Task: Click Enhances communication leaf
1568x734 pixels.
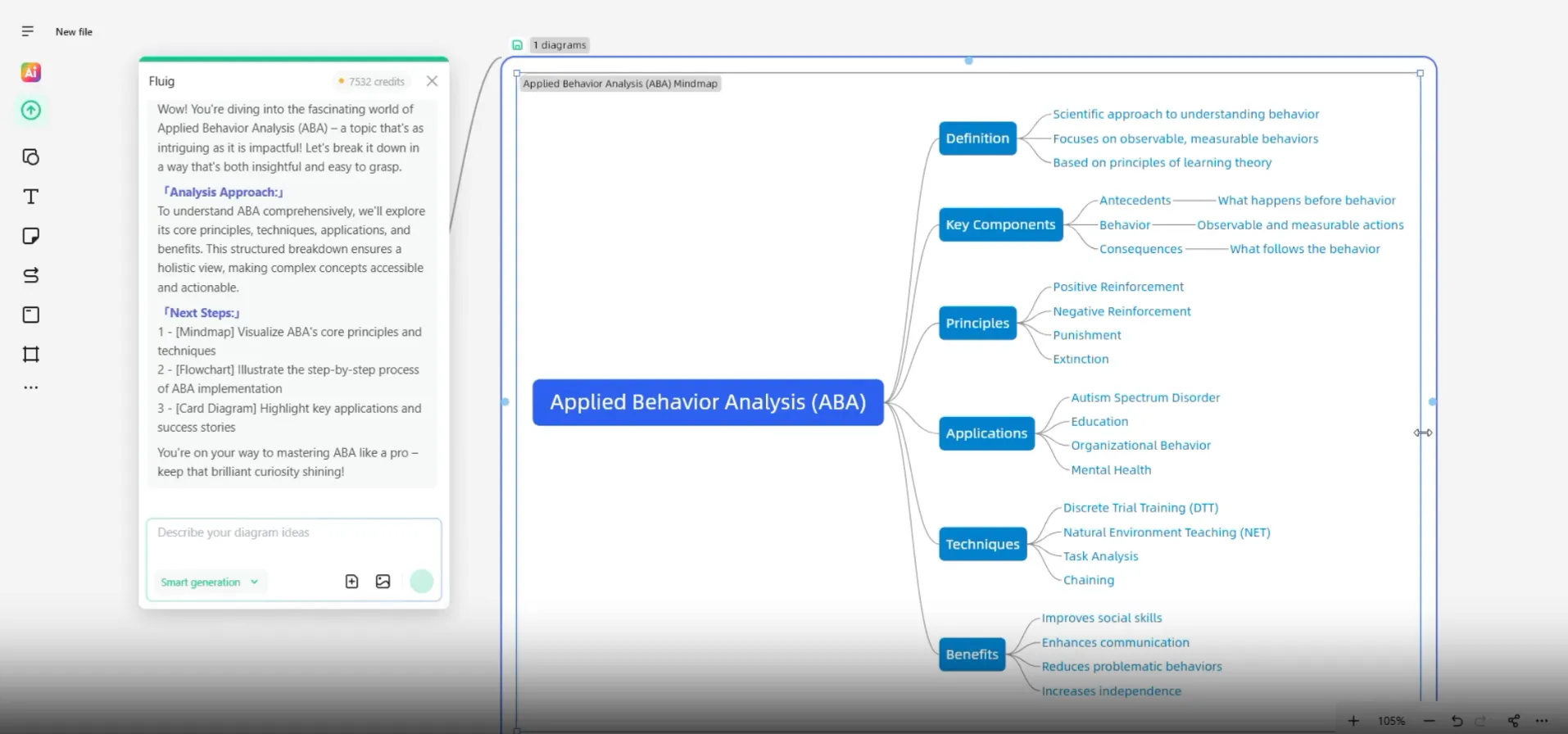Action: pyautogui.click(x=1115, y=643)
